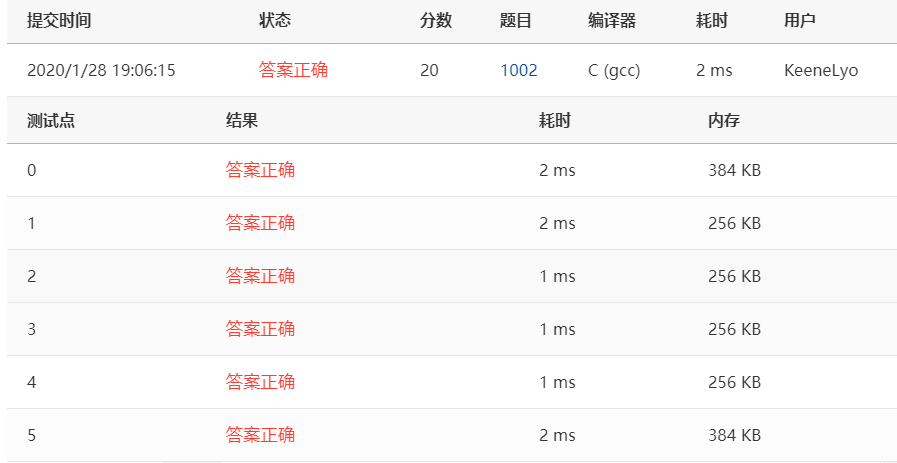Click the 用户 column header
897x463 pixels.
pos(800,21)
